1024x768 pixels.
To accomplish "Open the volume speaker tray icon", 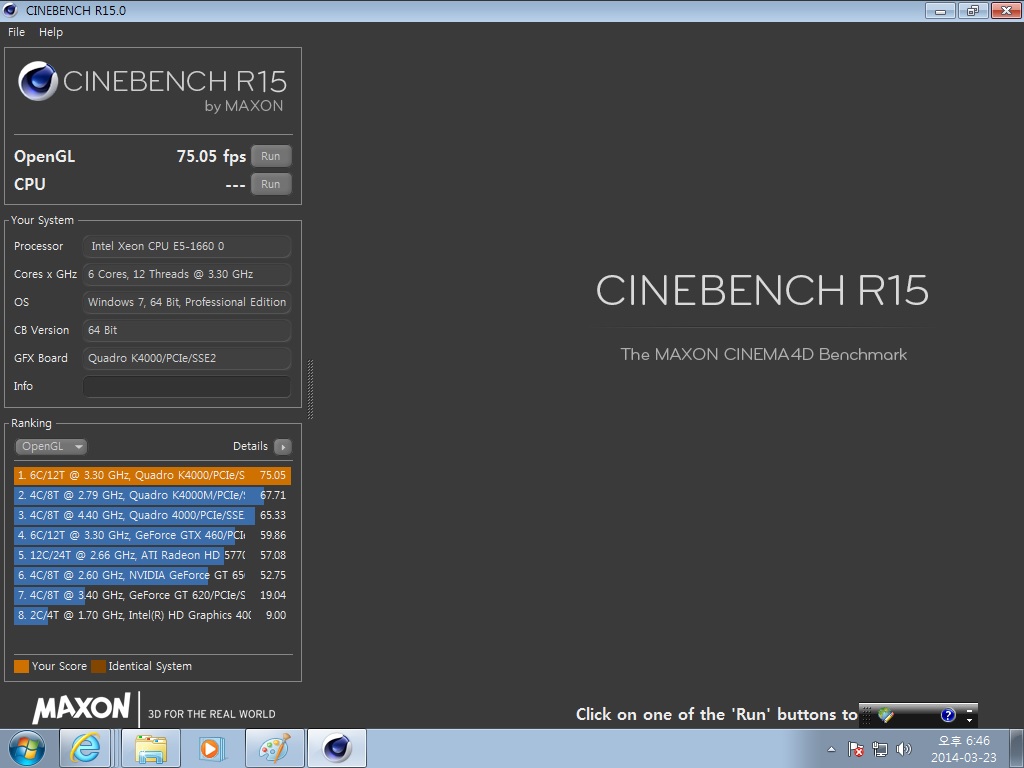I will tap(904, 749).
